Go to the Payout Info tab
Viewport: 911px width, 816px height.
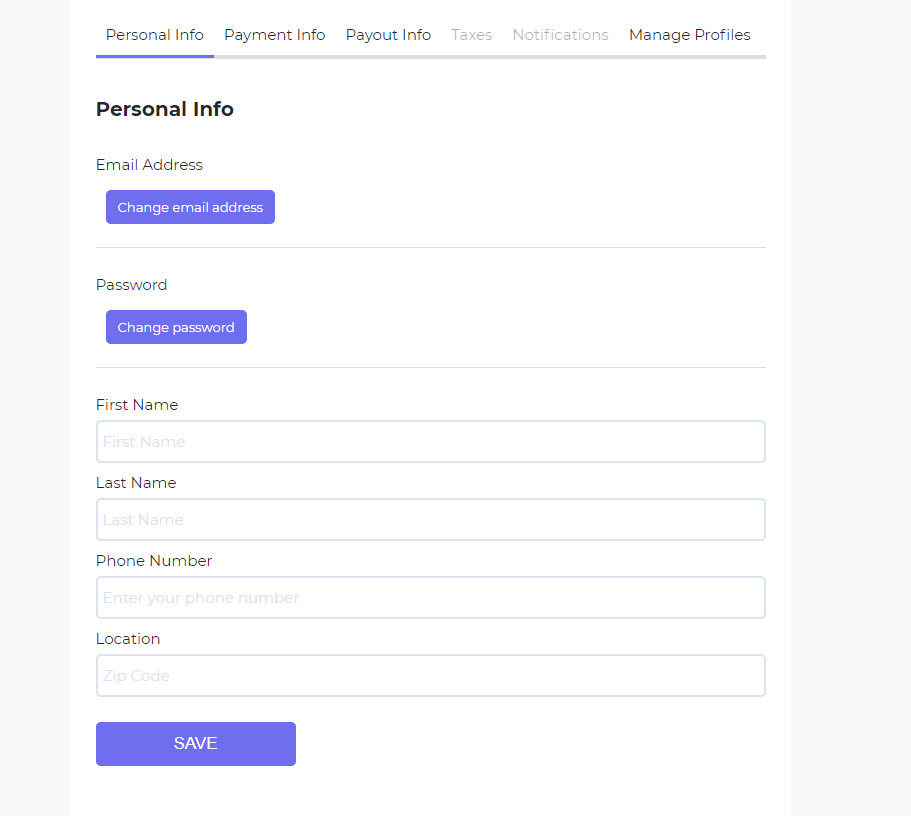coord(388,35)
